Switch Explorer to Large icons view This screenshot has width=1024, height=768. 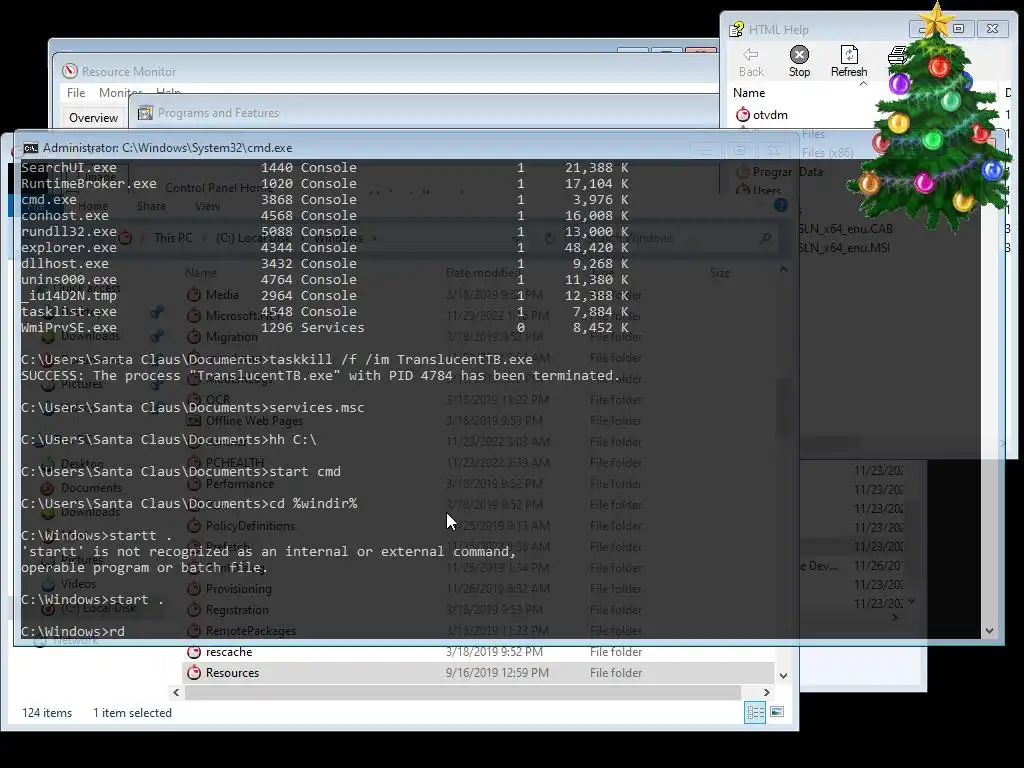coord(777,712)
